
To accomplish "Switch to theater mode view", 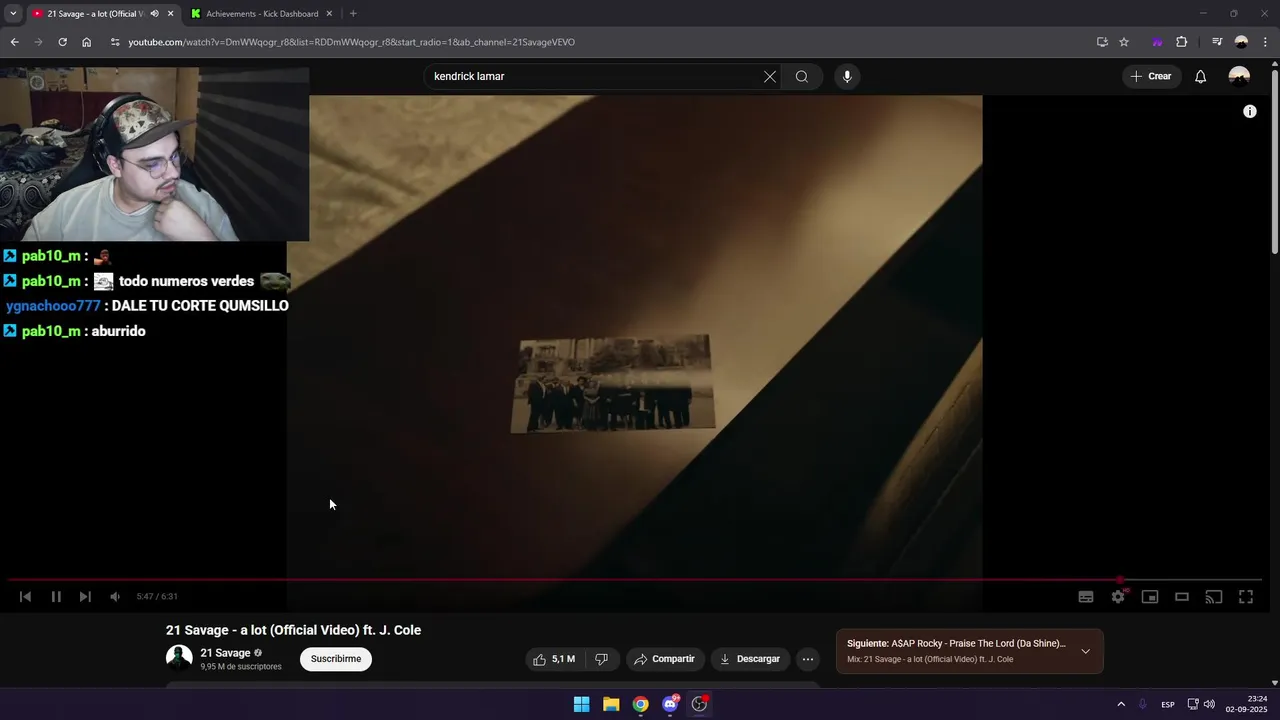I will tap(1182, 597).
